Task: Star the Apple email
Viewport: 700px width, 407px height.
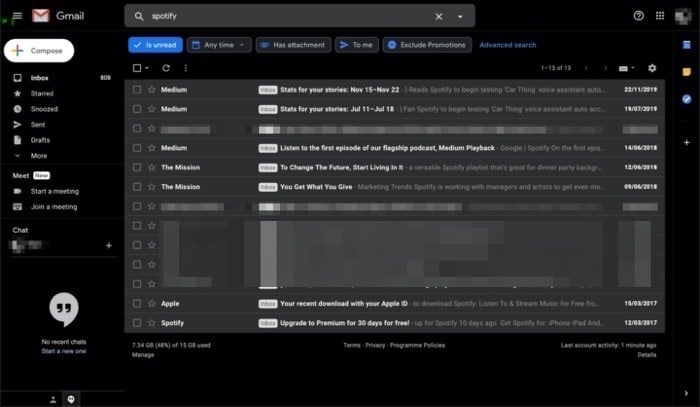Action: [152, 303]
